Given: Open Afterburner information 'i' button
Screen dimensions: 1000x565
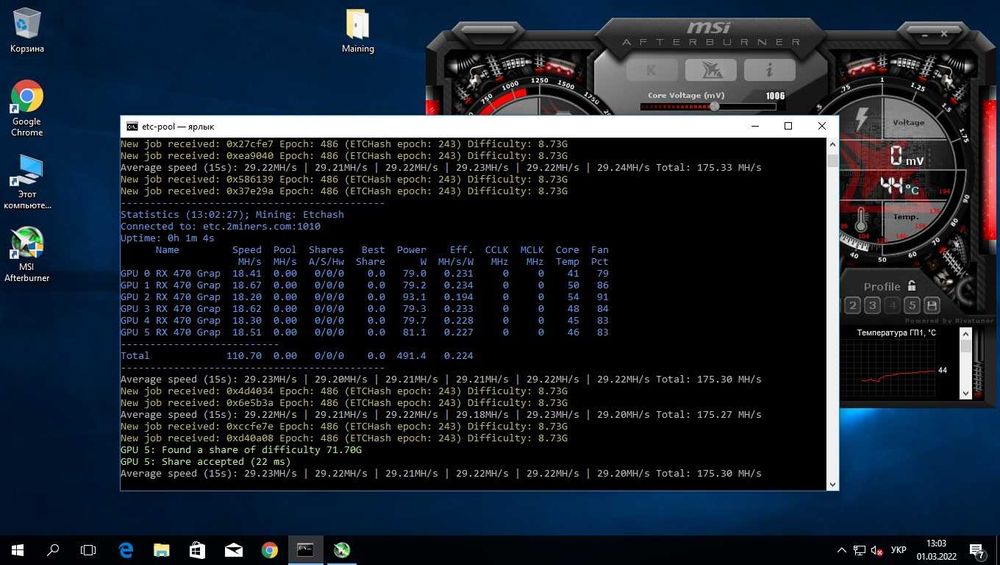Looking at the screenshot, I should [x=769, y=70].
